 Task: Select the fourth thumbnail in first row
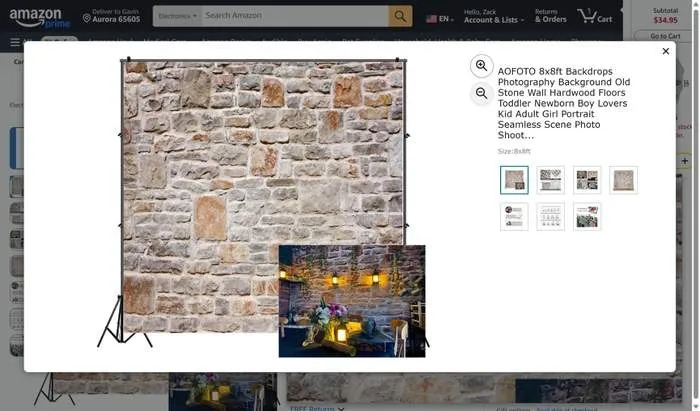coord(624,180)
